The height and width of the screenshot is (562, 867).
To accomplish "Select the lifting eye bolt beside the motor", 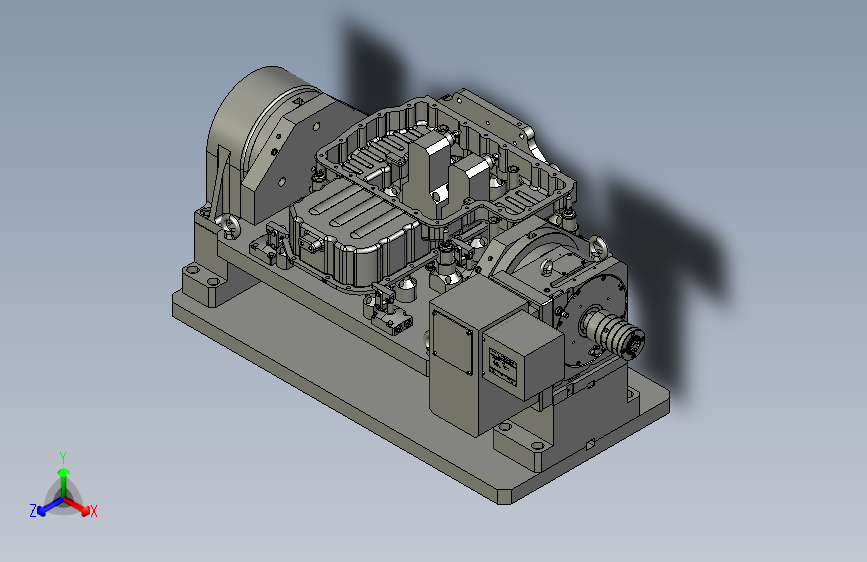I will coord(231,226).
